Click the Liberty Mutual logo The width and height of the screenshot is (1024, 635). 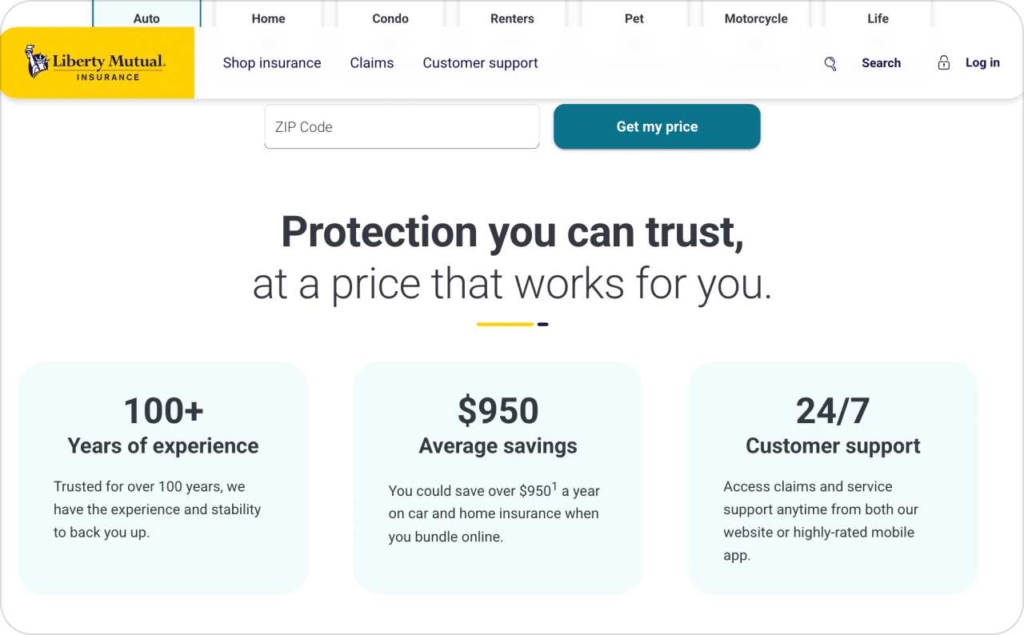point(97,63)
